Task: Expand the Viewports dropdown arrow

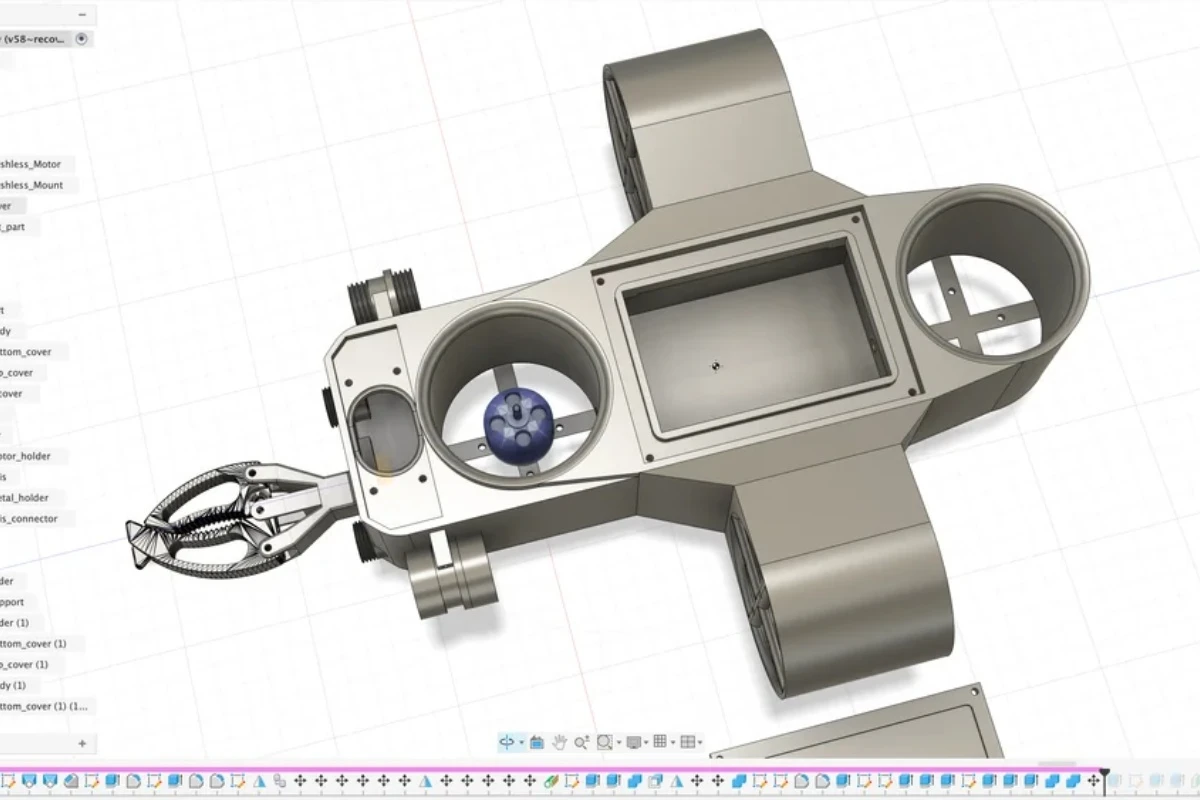Action: click(700, 743)
